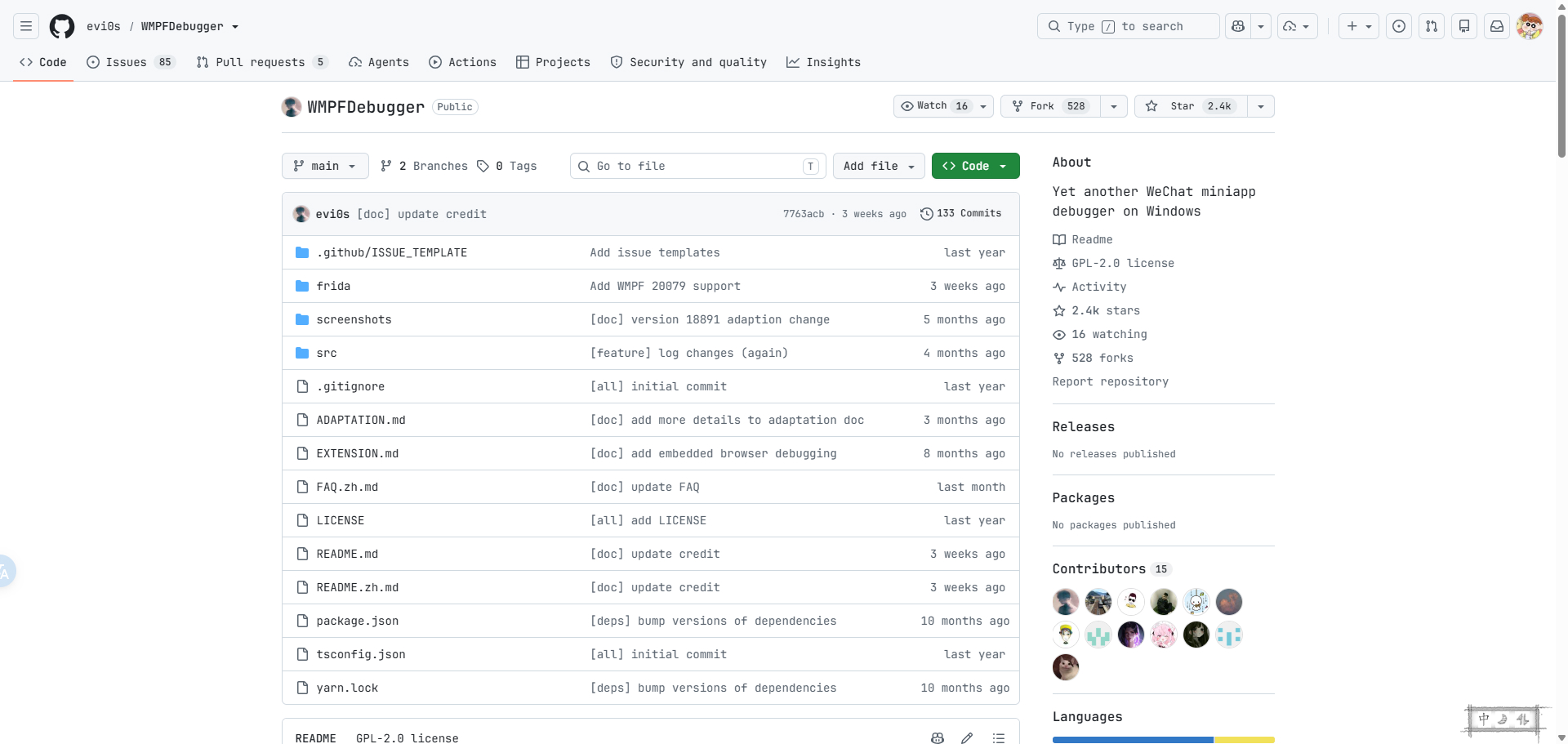Open the yarn.lock file
The width and height of the screenshot is (1568, 744).
(347, 688)
